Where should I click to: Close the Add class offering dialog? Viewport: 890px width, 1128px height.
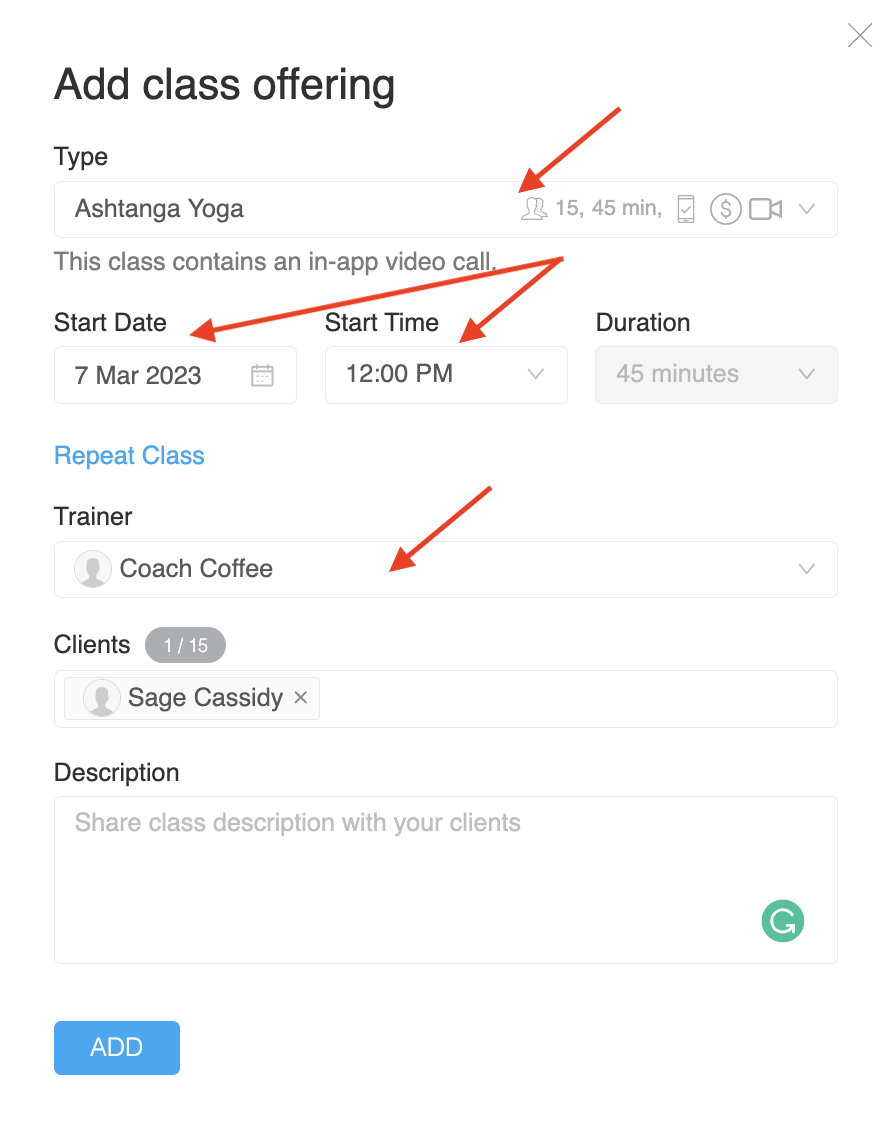pyautogui.click(x=860, y=35)
